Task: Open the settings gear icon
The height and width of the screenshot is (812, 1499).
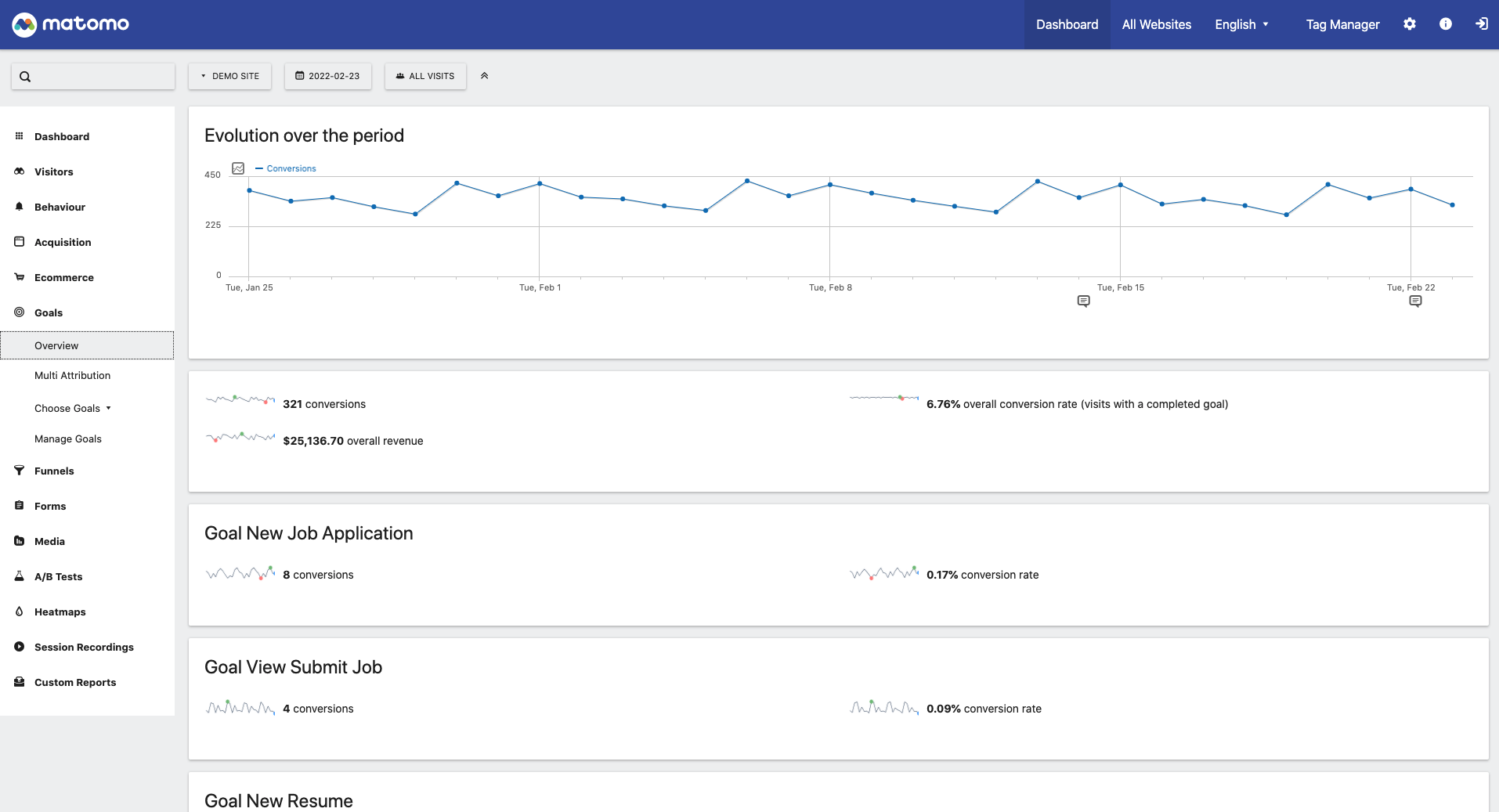Action: [1409, 24]
